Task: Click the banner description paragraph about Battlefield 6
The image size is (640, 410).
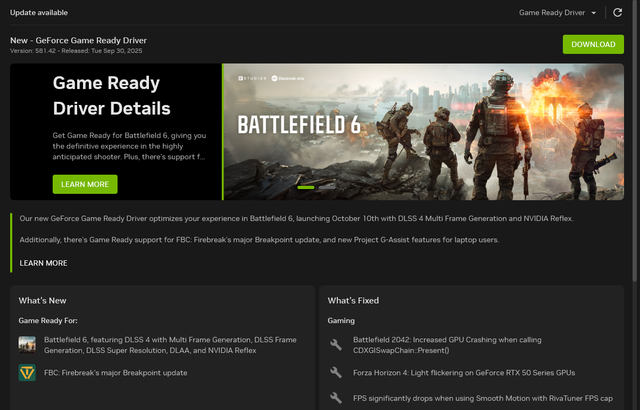Action: click(x=129, y=146)
